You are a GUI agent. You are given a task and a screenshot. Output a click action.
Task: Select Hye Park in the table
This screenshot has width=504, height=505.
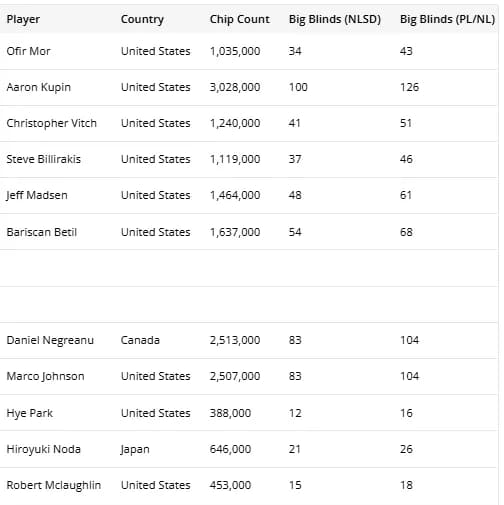[x=30, y=413]
